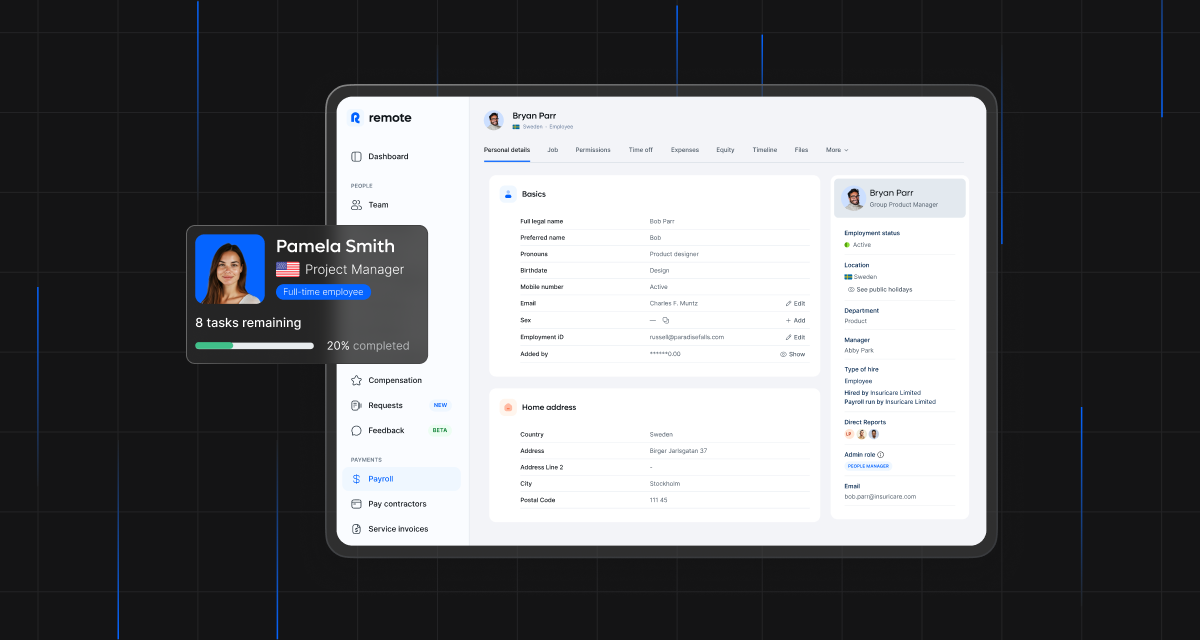Click the russell@paradisefalls.com value
This screenshot has height=640, width=1200.
pos(687,337)
